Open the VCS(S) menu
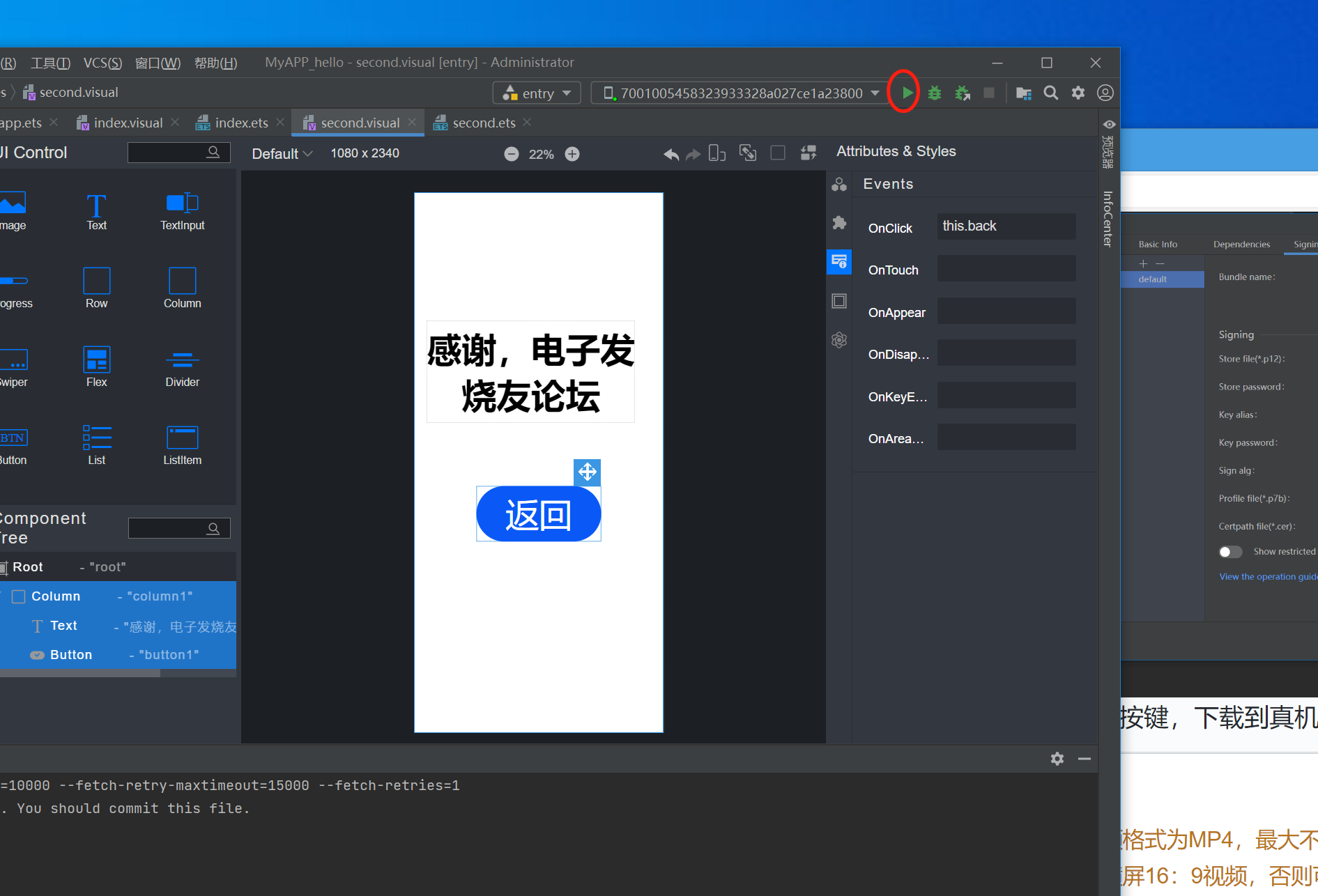The image size is (1318, 896). (102, 63)
